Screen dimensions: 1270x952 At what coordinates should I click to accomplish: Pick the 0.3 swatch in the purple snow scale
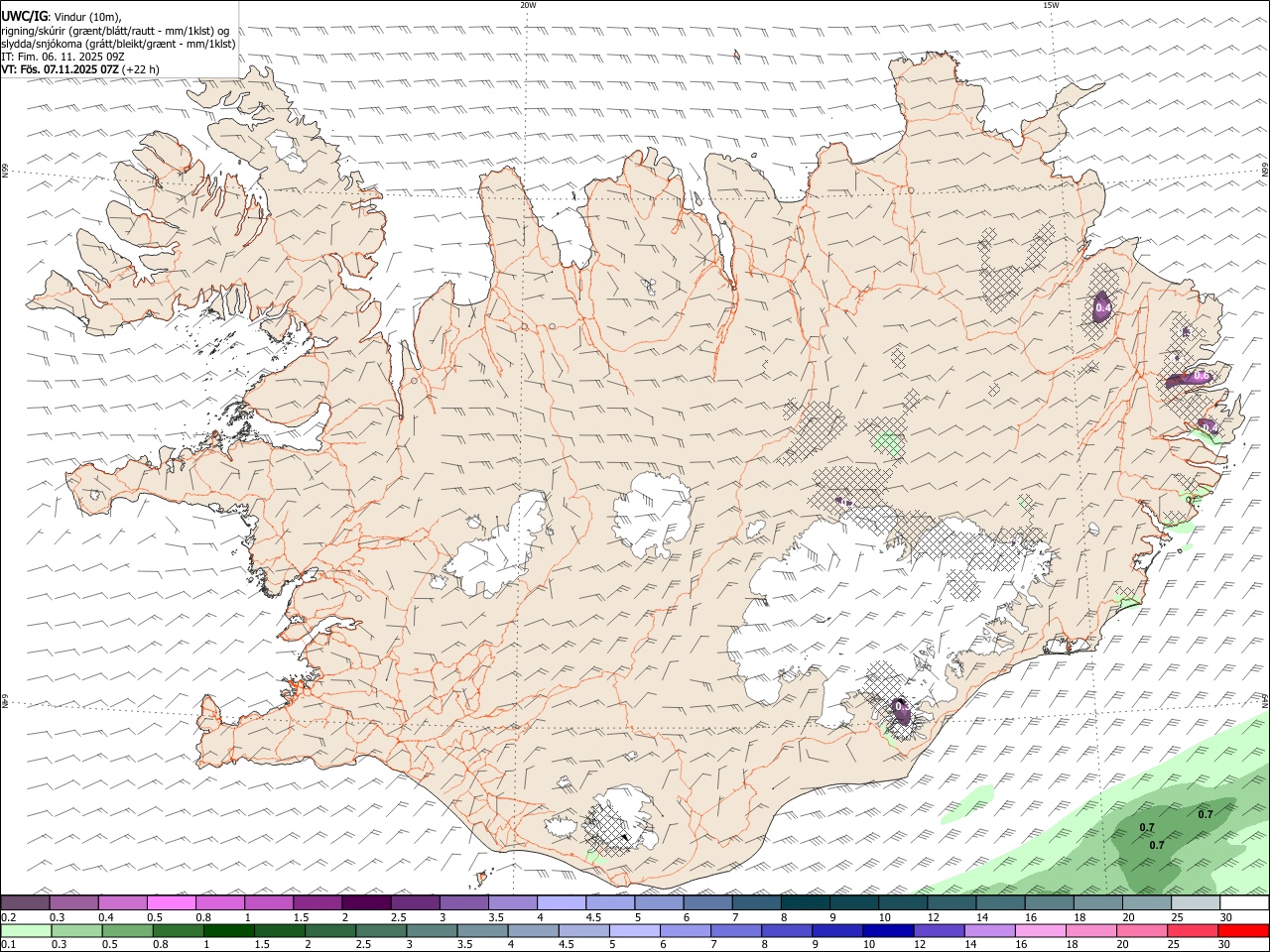(x=73, y=902)
